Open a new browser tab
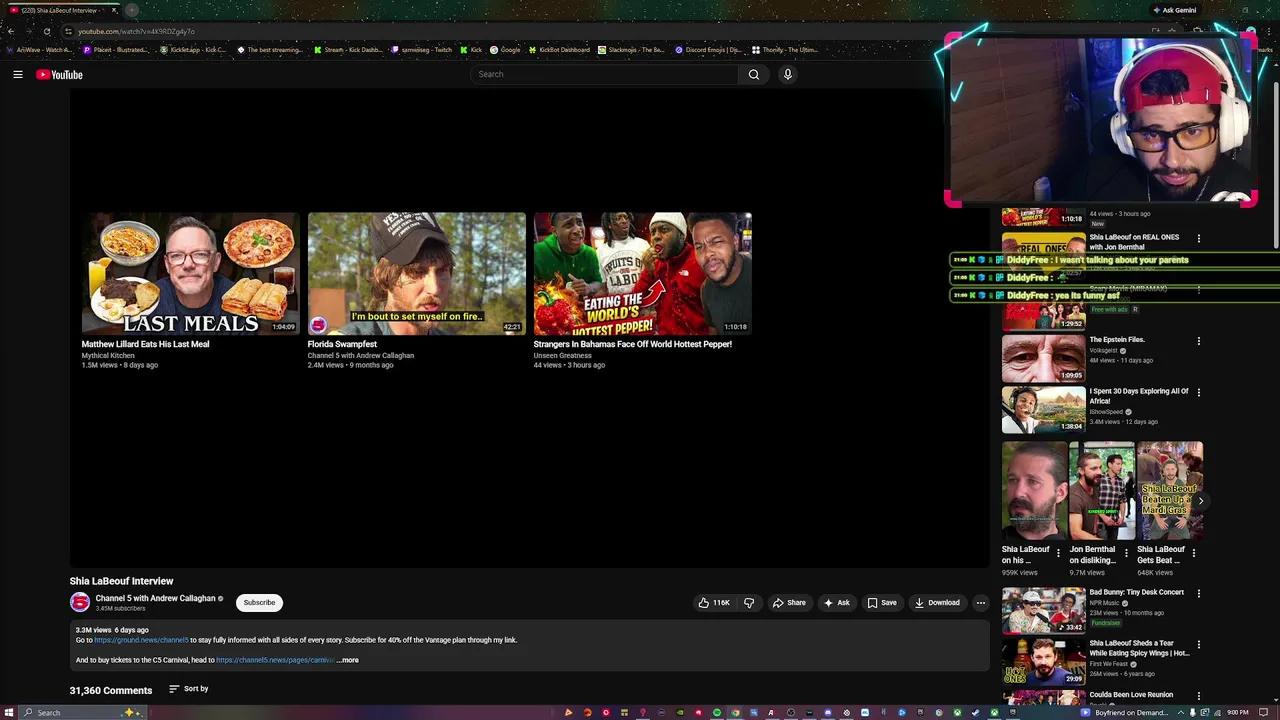Screen dimensions: 1280x720 click(x=131, y=10)
